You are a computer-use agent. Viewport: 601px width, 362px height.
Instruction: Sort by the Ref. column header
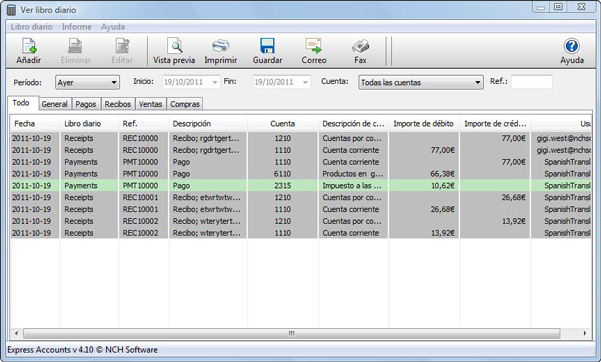(144, 123)
